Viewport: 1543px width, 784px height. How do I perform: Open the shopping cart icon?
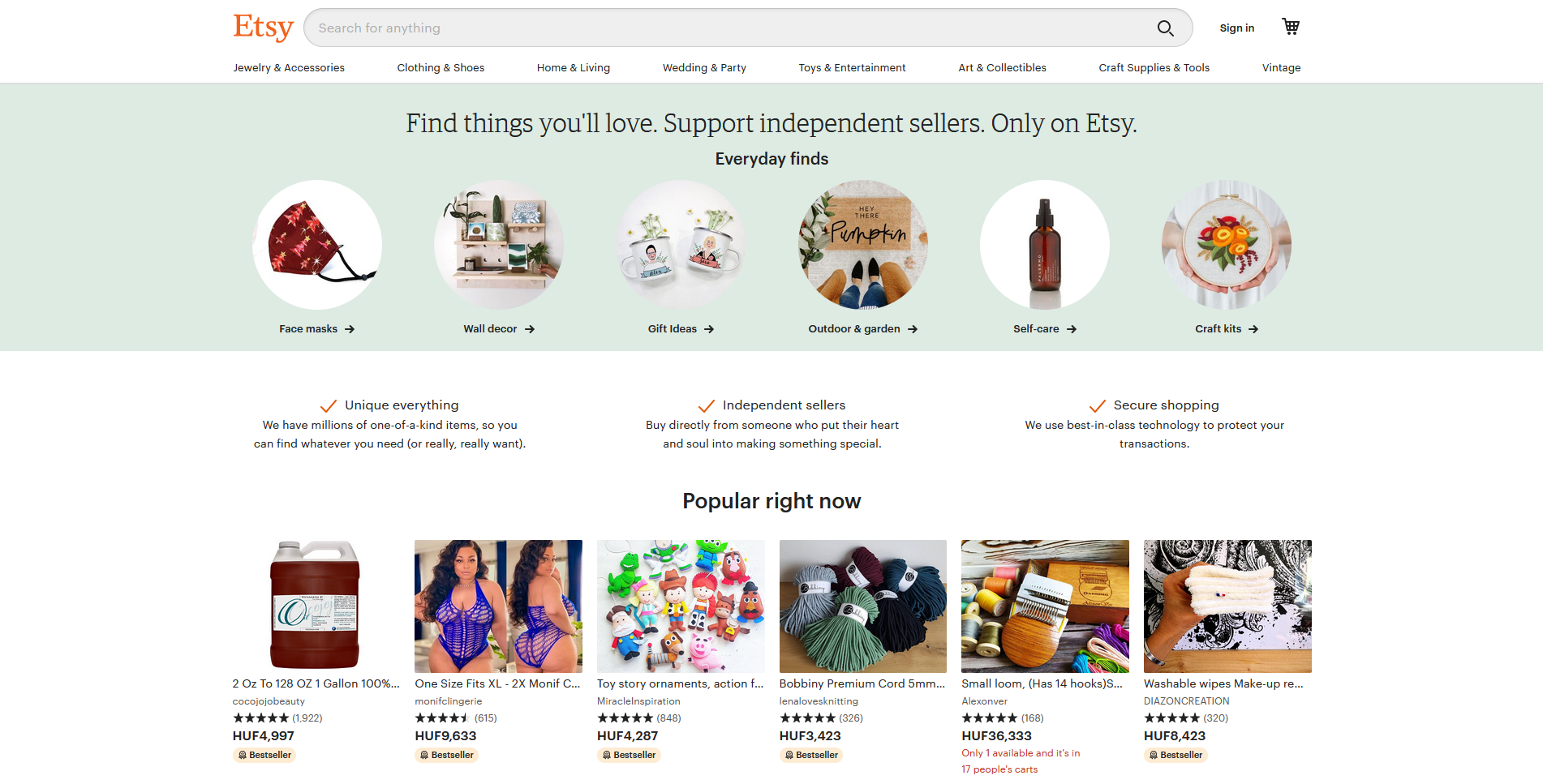click(1291, 26)
